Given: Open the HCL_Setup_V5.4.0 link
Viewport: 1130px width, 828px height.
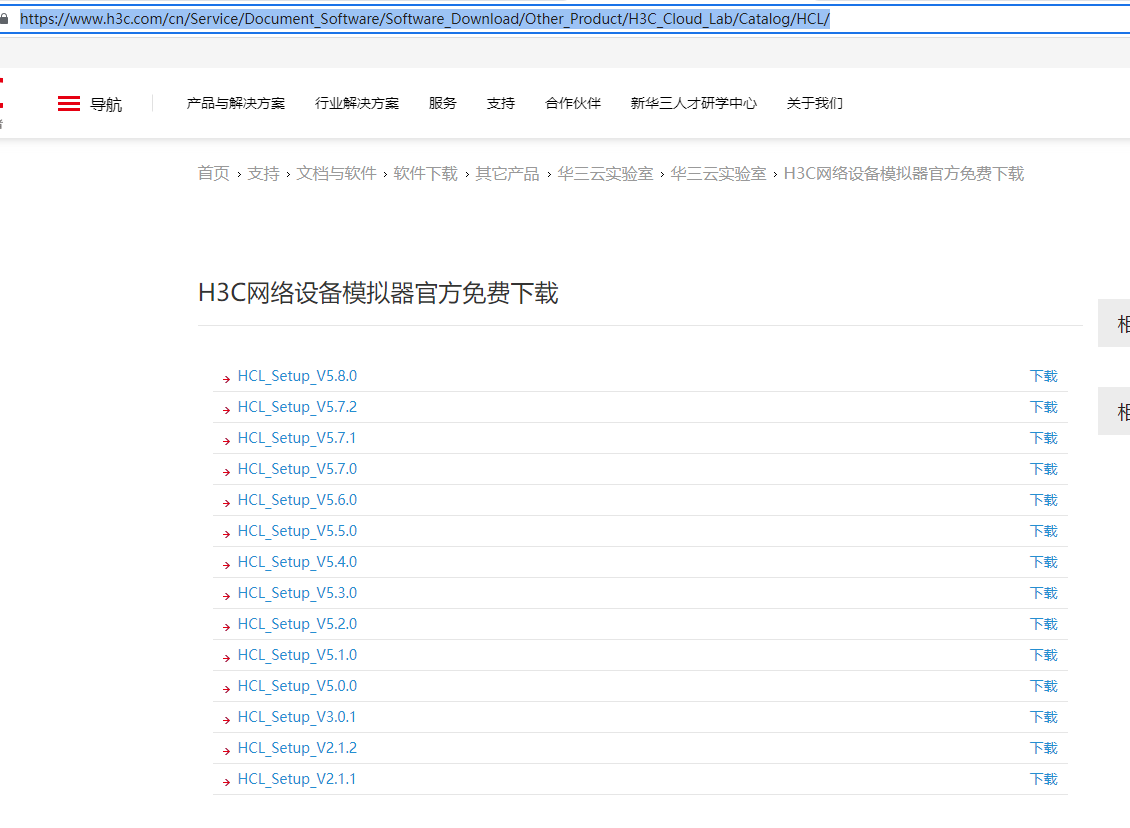Looking at the screenshot, I should click(x=297, y=562).
